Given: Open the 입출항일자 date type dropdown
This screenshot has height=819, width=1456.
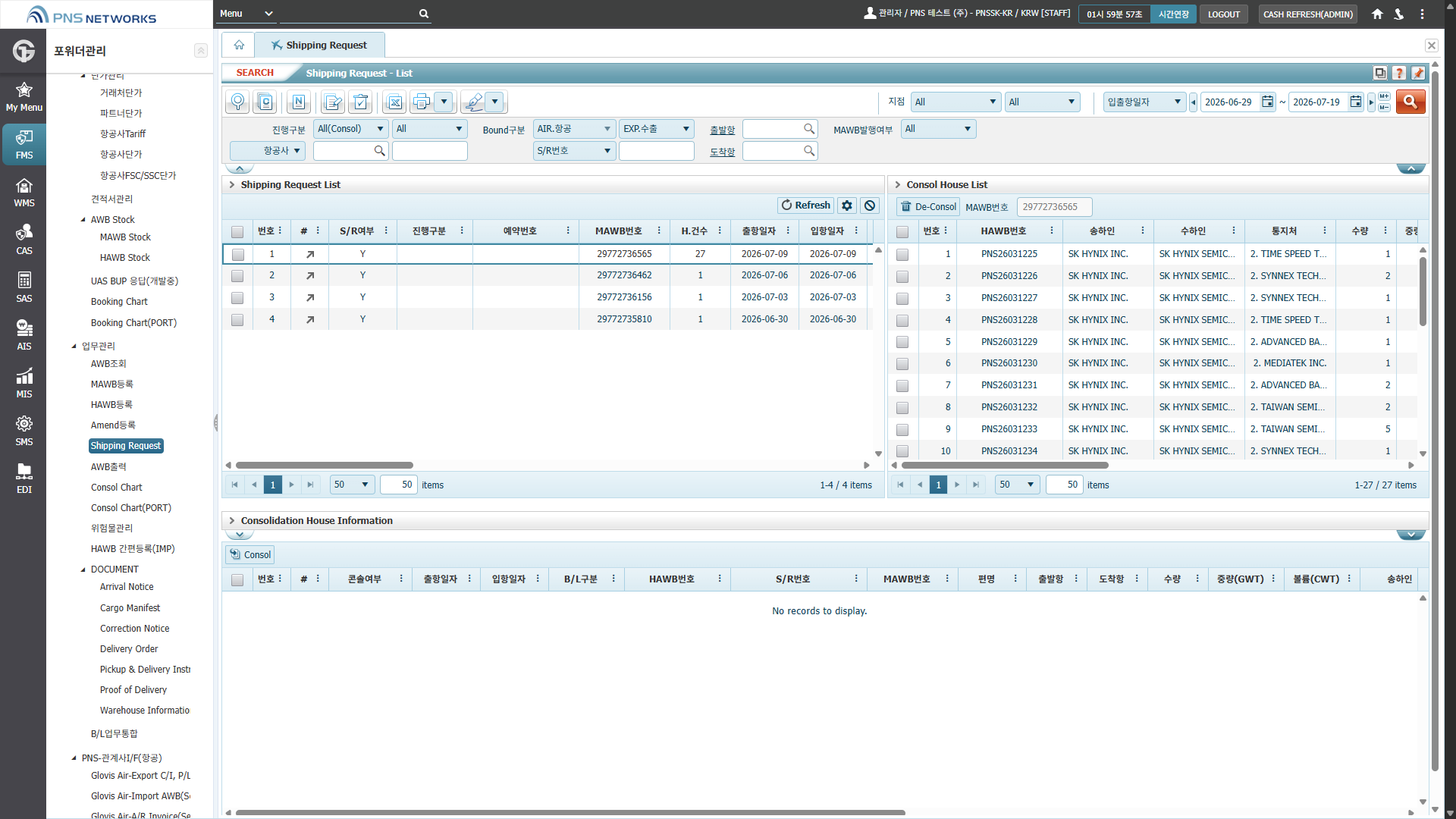Looking at the screenshot, I should [1144, 102].
